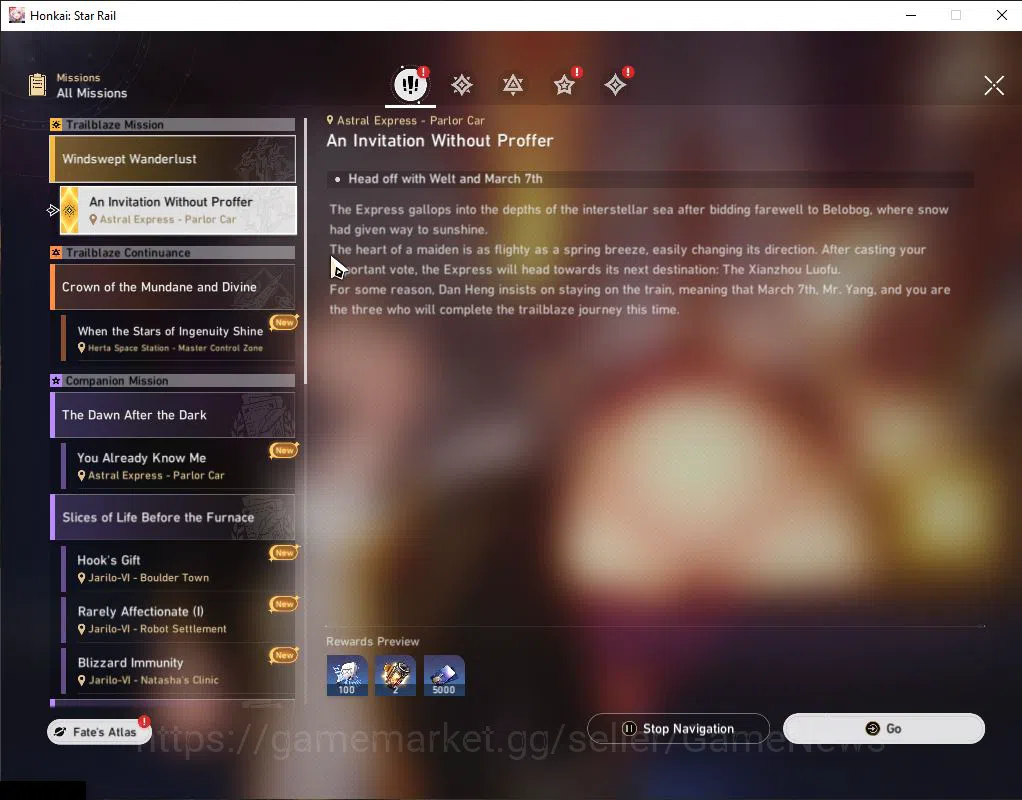Screen dimensions: 1022x800
Task: Click location pin before Astral Express - Parlor Car heading
Action: point(330,120)
